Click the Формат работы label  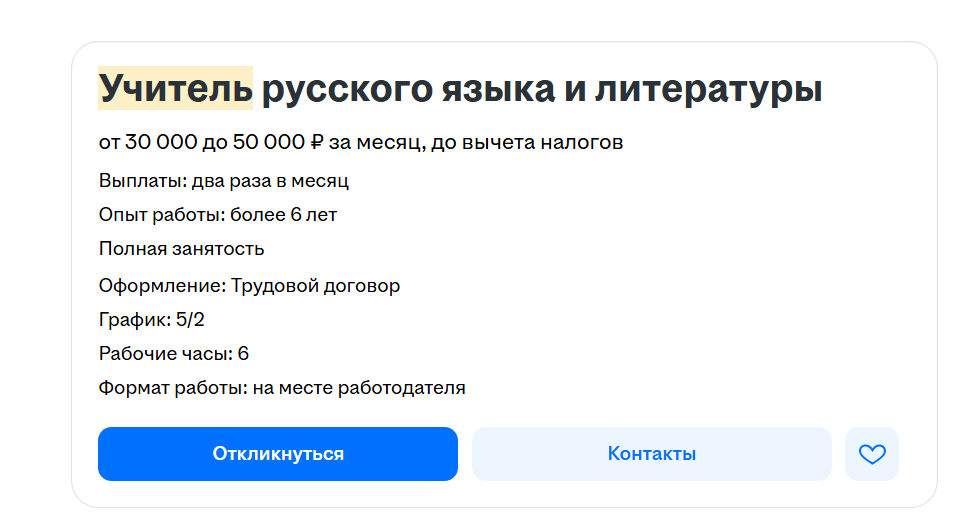coord(170,388)
